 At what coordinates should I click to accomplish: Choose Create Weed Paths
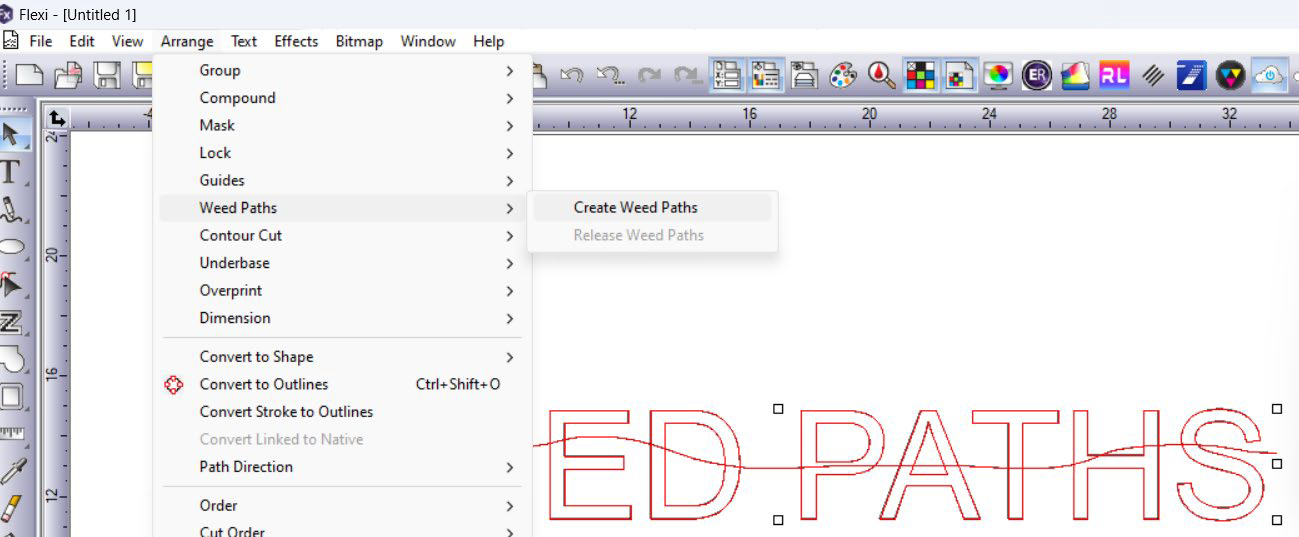tap(636, 208)
